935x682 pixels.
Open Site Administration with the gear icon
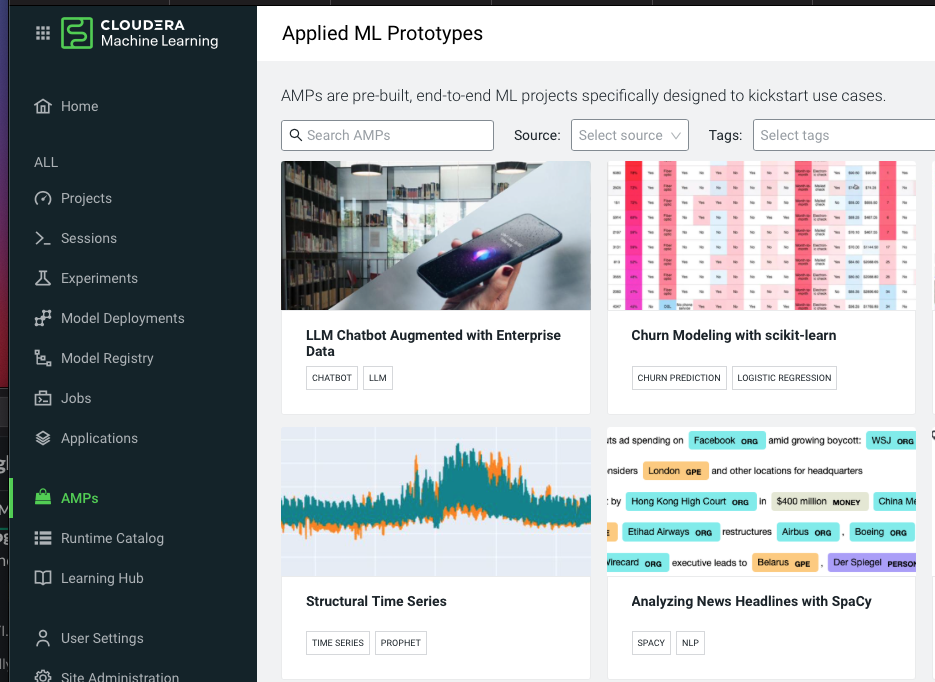42,676
